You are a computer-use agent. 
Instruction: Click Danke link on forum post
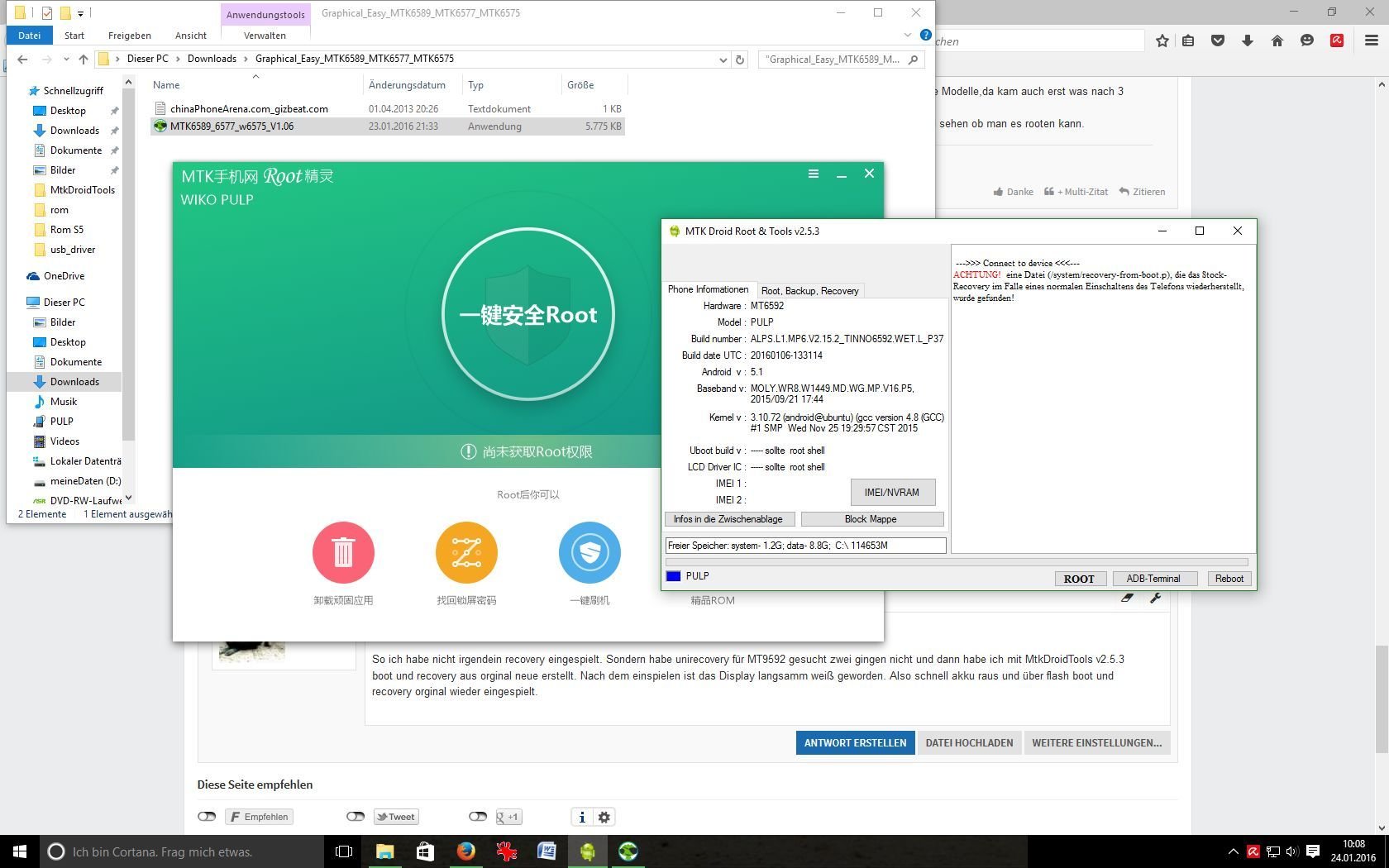(1014, 192)
